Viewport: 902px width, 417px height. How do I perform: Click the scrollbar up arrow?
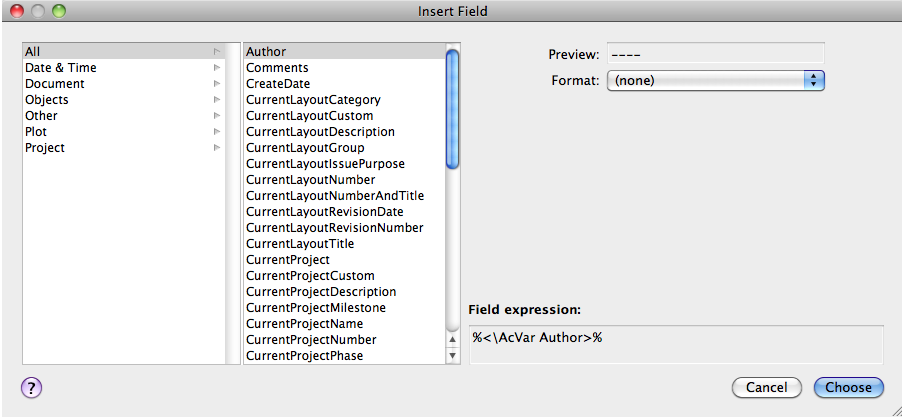452,340
